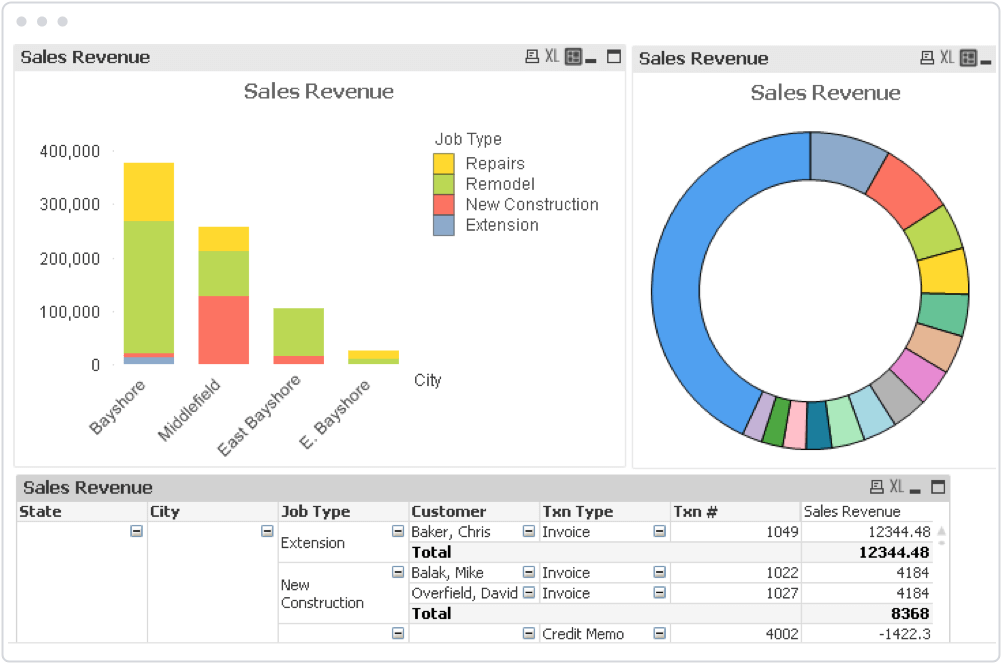
Task: Toggle the donut chart's table view icon
Action: [968, 58]
